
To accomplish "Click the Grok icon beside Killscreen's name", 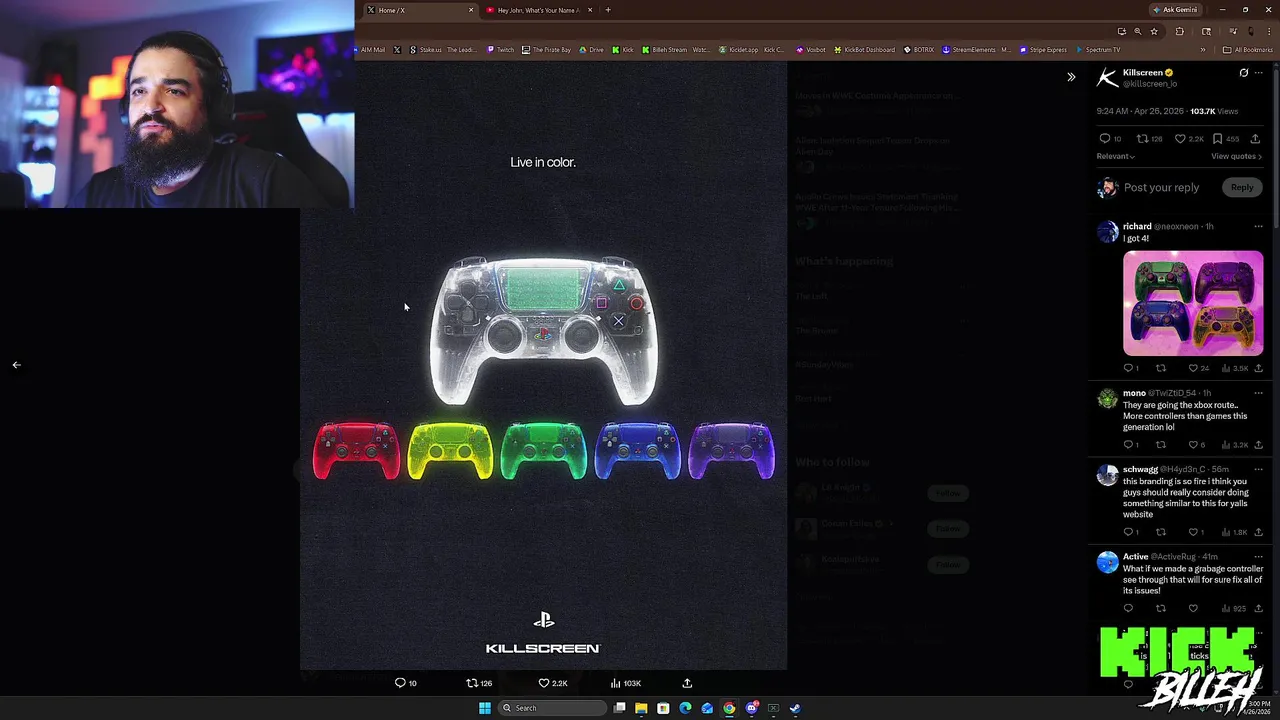I will pos(1243,73).
